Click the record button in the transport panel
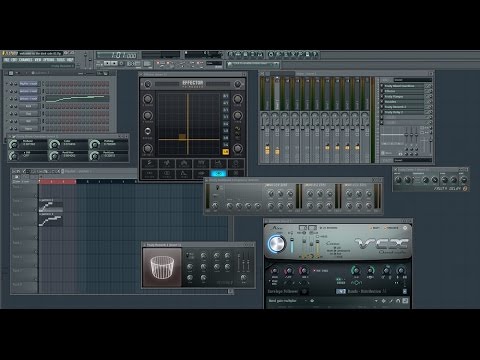 [122, 63]
